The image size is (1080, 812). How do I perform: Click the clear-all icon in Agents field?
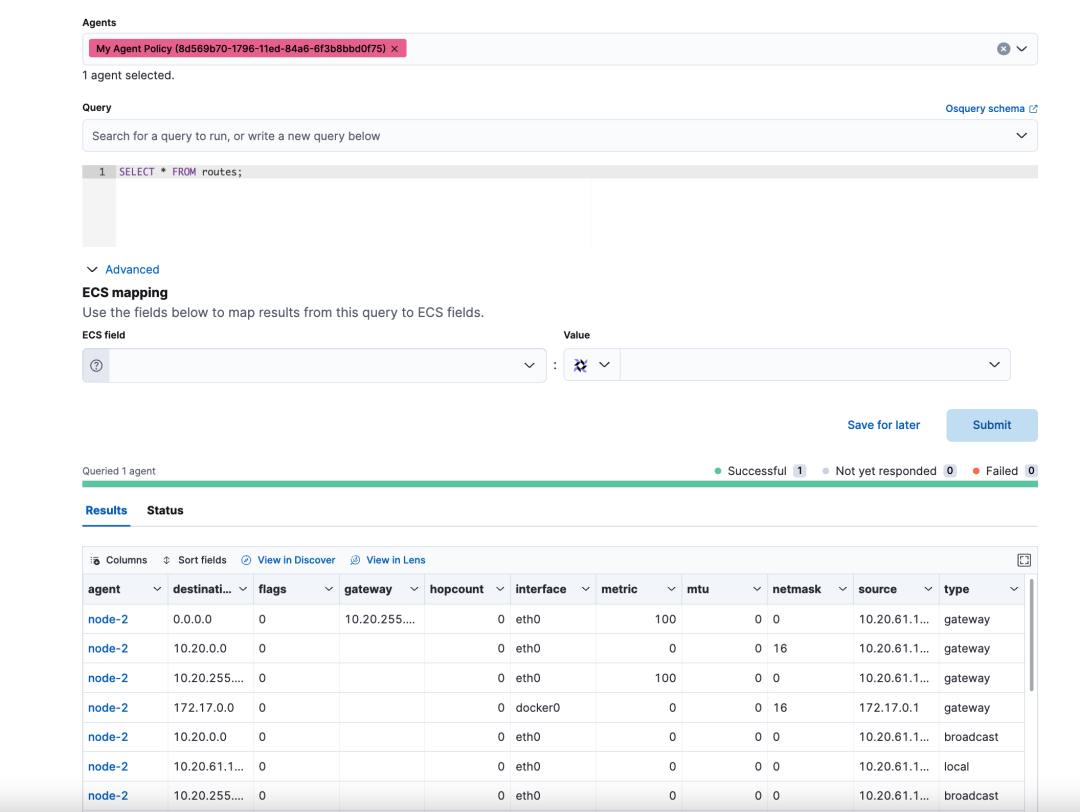click(x=1003, y=48)
